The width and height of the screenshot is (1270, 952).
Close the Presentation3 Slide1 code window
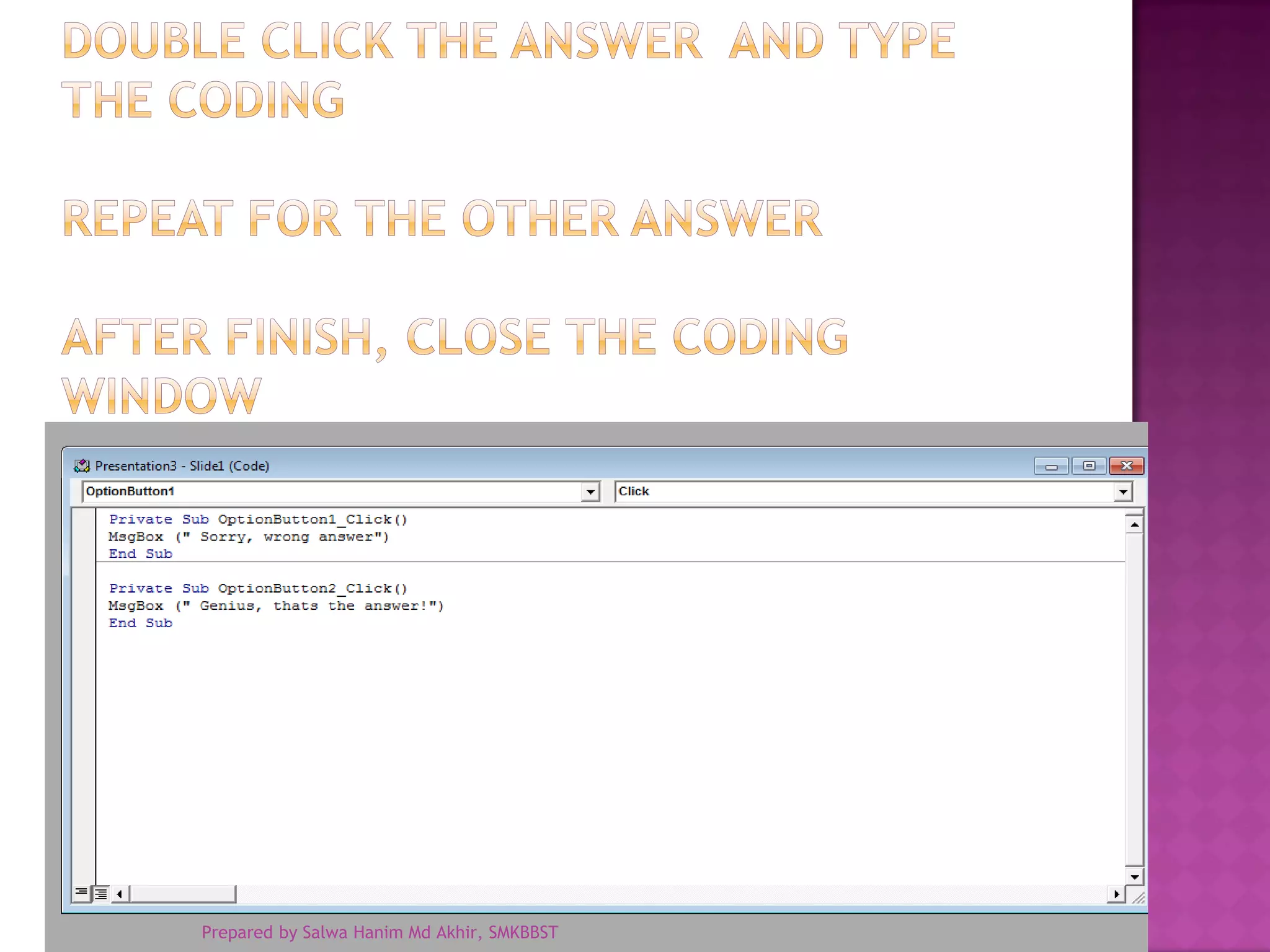[1127, 466]
